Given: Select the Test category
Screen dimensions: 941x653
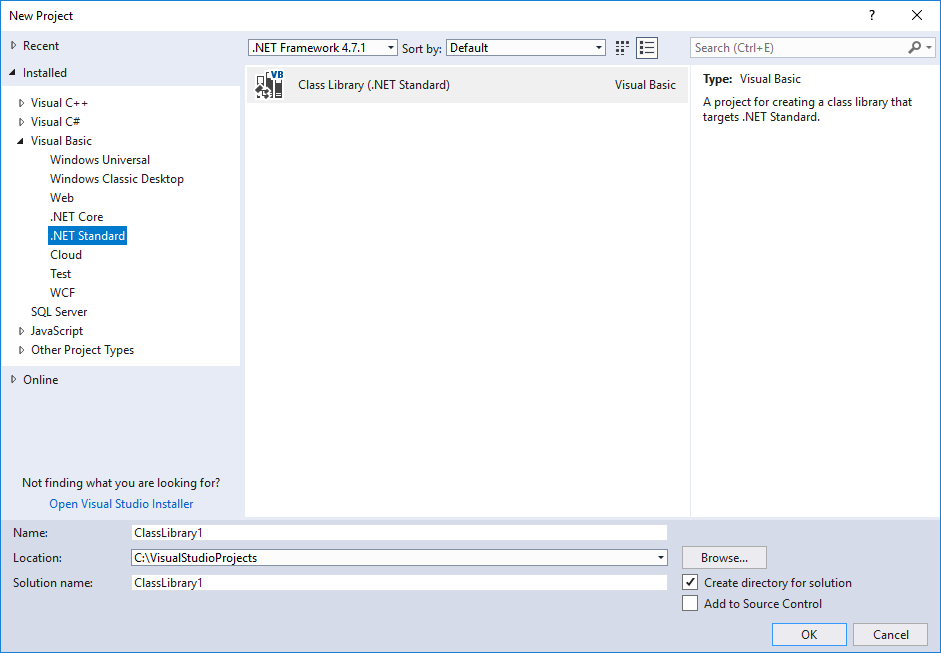Looking at the screenshot, I should click(x=61, y=274).
